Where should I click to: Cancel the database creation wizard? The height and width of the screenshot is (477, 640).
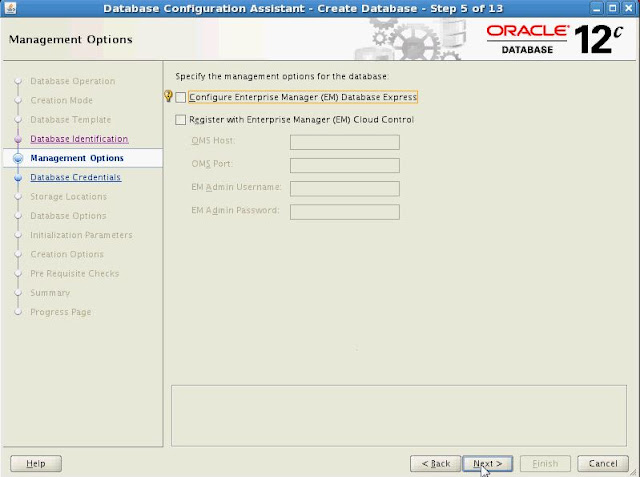[x=603, y=464]
